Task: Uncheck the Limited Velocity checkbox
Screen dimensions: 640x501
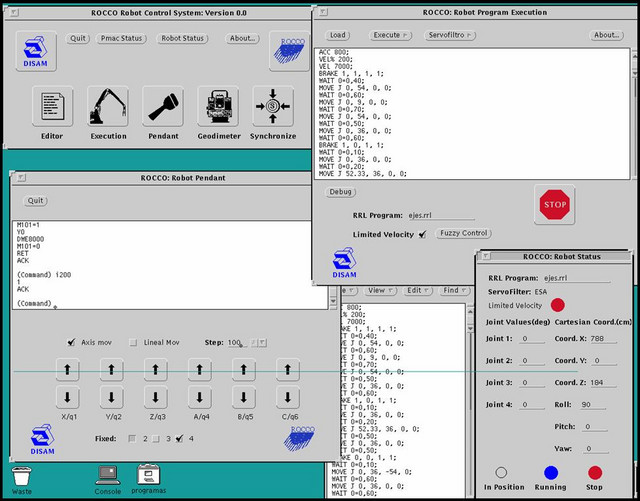Action: click(x=422, y=234)
